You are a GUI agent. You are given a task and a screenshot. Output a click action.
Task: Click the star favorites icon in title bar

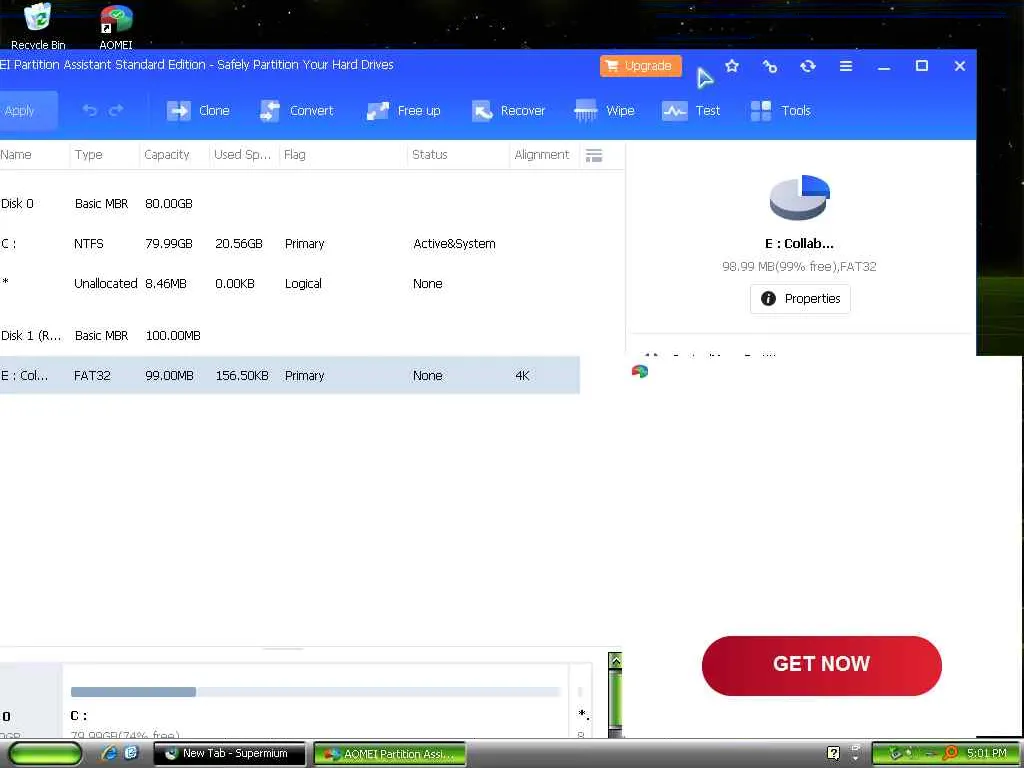pyautogui.click(x=732, y=65)
